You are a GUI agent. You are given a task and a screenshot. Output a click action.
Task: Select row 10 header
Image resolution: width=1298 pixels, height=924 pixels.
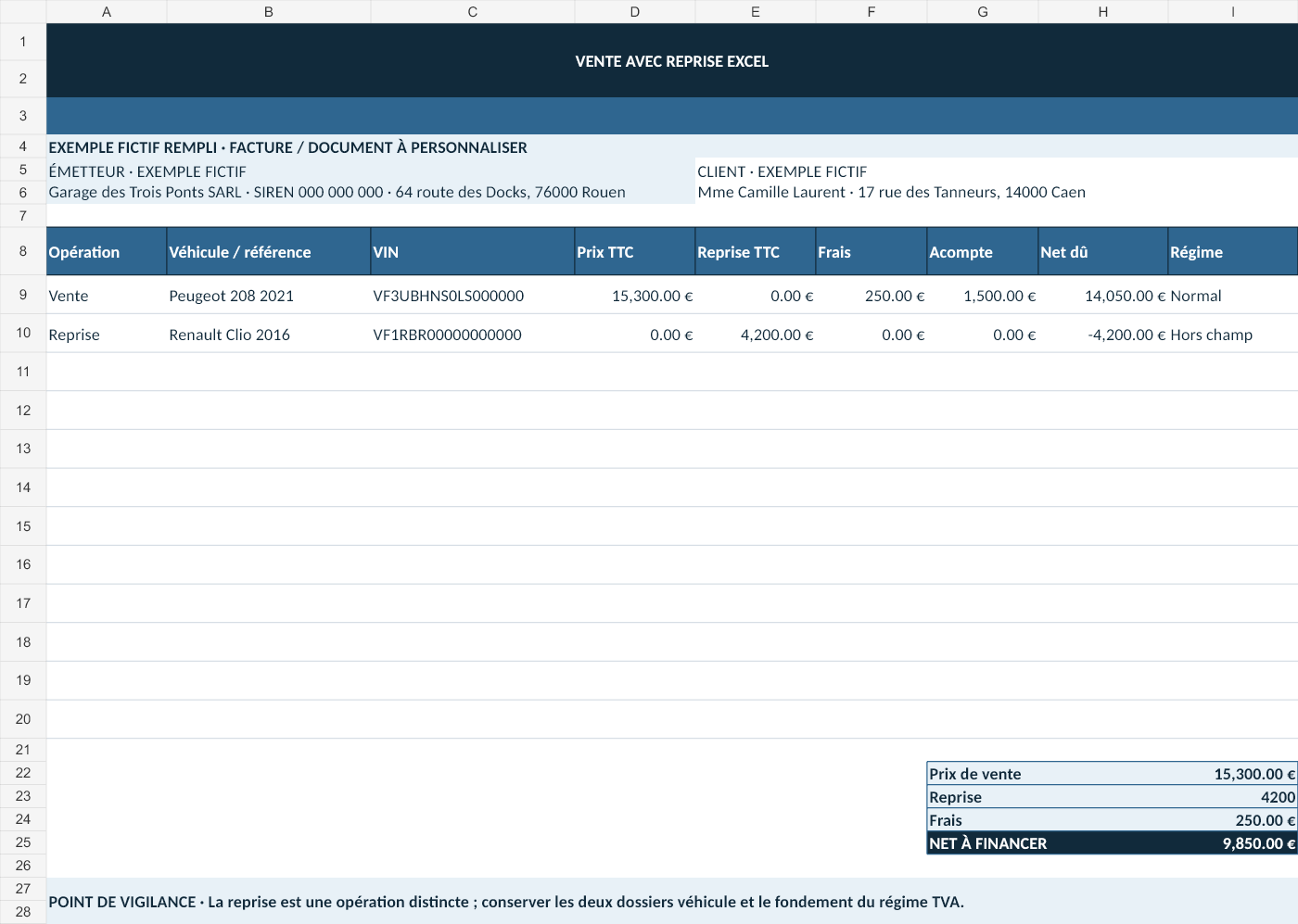[23, 333]
